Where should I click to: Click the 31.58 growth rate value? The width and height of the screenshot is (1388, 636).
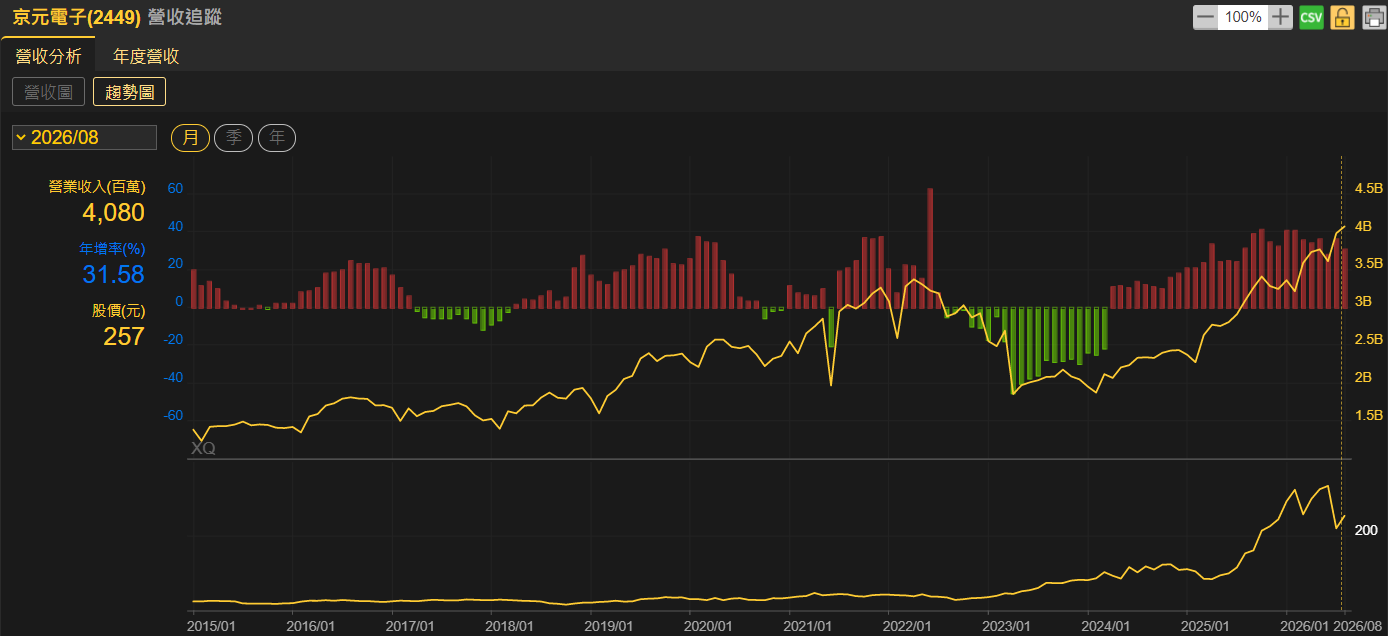tap(113, 274)
